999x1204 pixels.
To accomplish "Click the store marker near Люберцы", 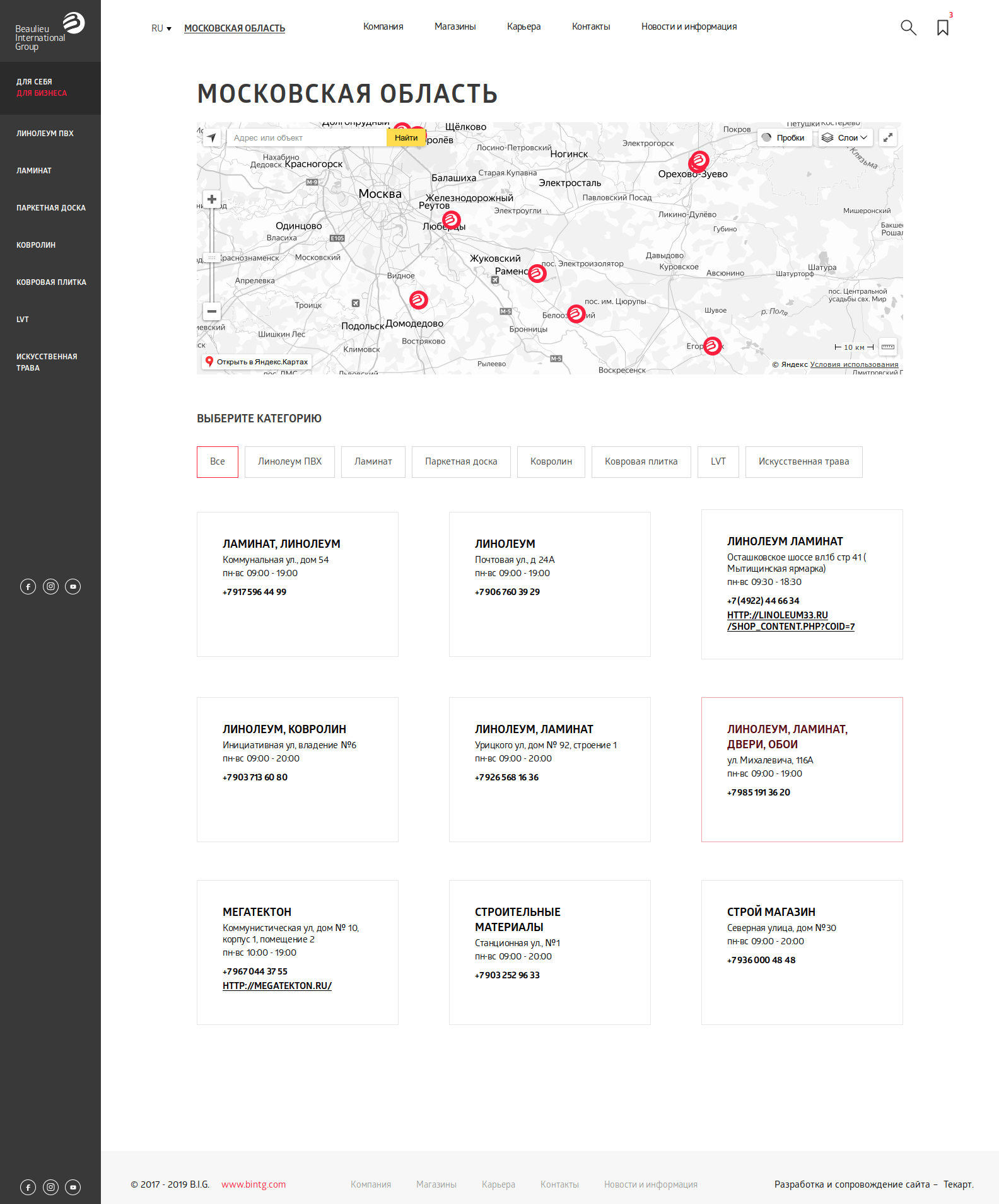I will tap(451, 220).
